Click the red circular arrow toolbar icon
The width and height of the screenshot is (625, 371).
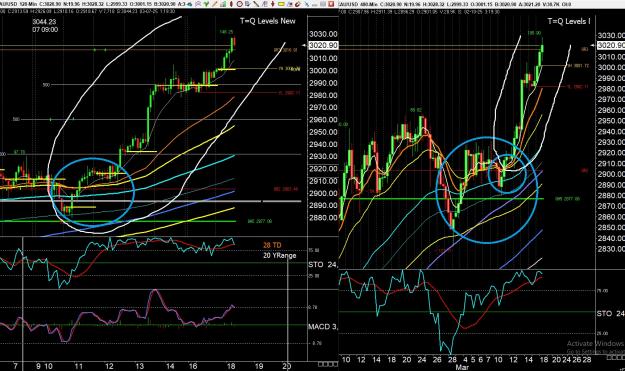[298, 4]
